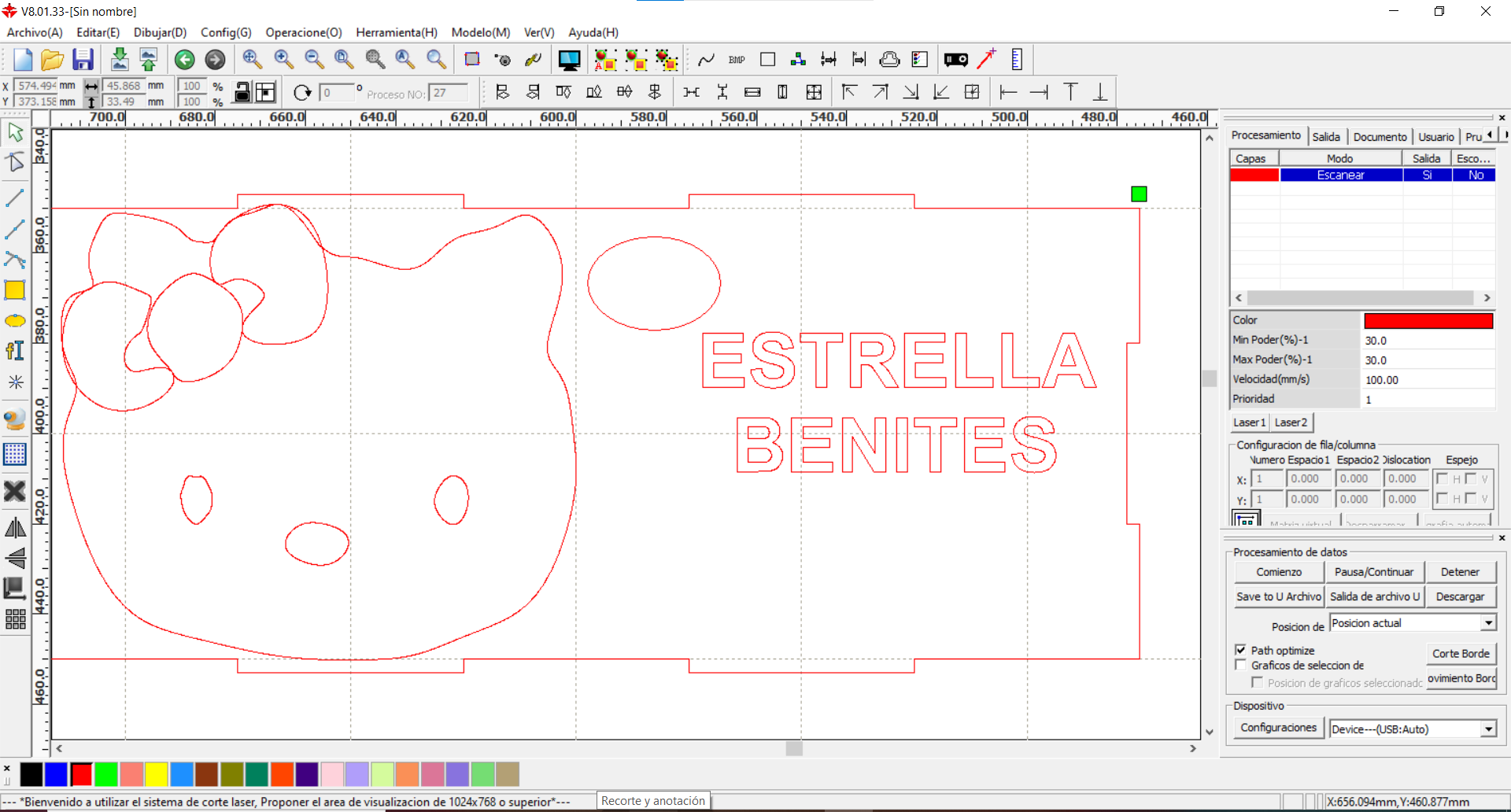The width and height of the screenshot is (1511, 812).
Task: Switch to the Documento tab
Action: click(1380, 136)
